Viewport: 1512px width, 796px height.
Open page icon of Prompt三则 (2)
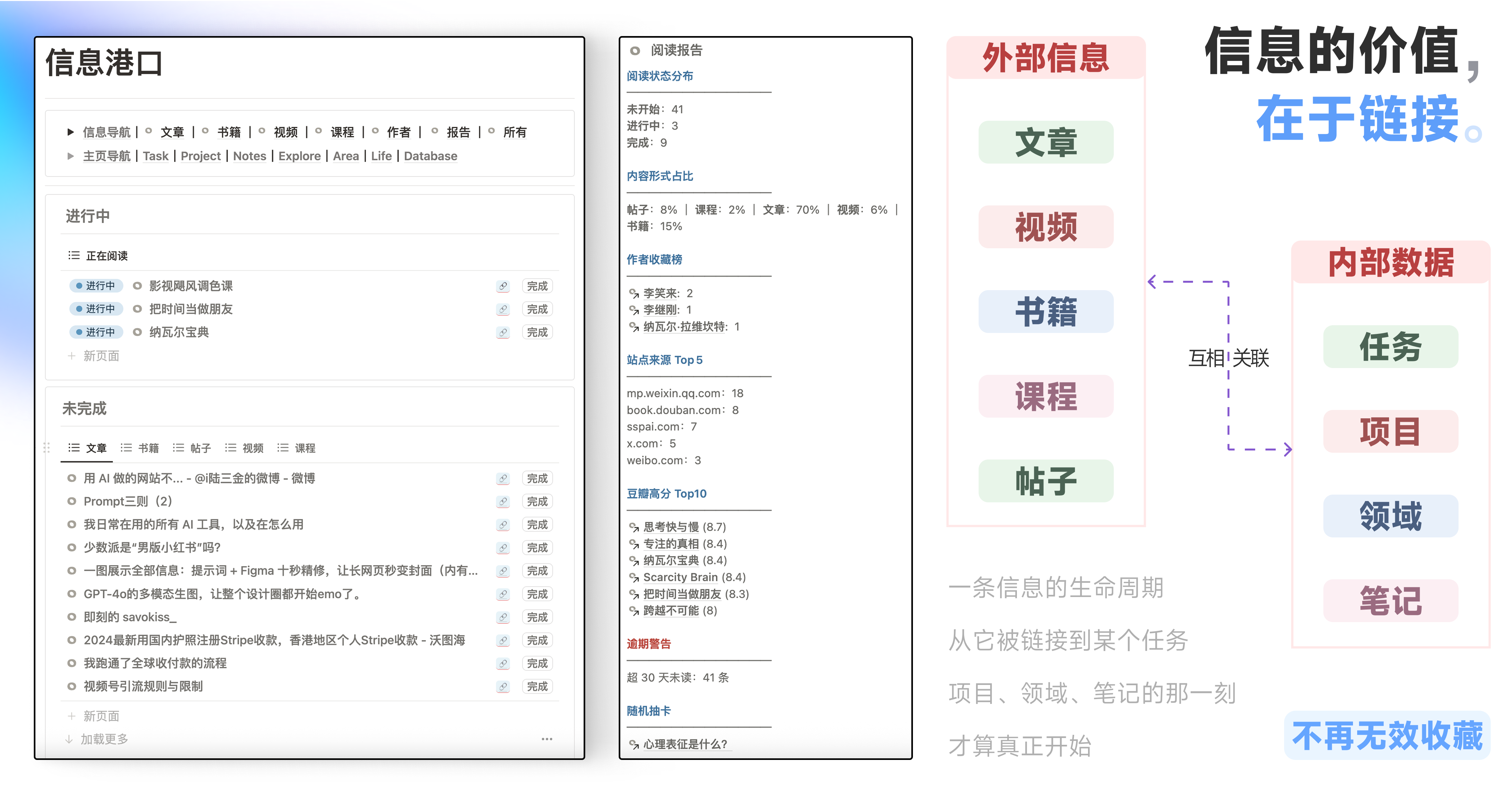point(71,501)
